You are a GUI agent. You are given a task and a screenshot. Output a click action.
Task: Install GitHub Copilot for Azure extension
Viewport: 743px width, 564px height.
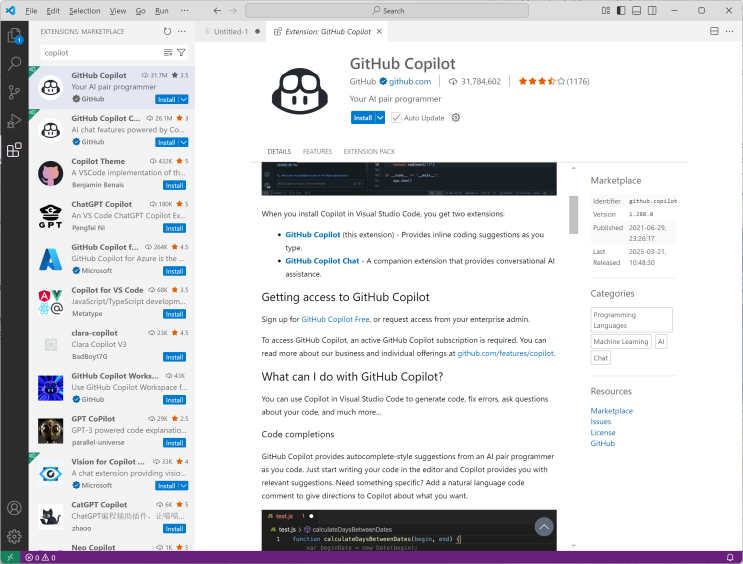[174, 271]
